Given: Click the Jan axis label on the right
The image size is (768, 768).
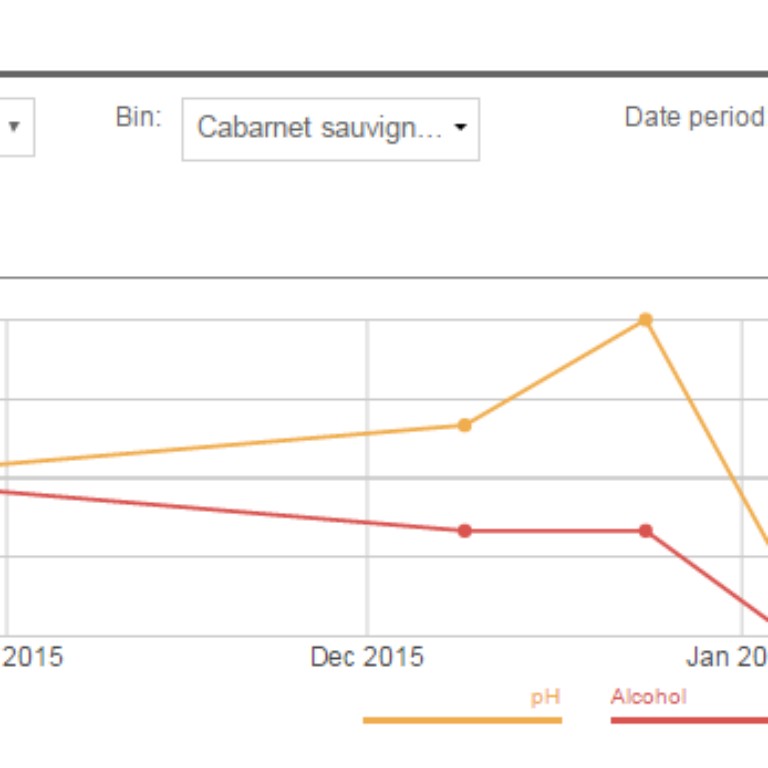Looking at the screenshot, I should (727, 657).
